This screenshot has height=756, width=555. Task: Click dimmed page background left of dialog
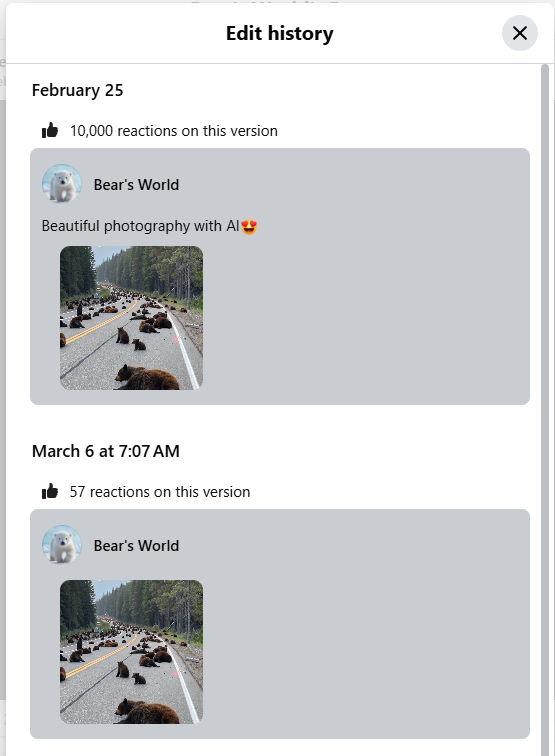(2, 386)
